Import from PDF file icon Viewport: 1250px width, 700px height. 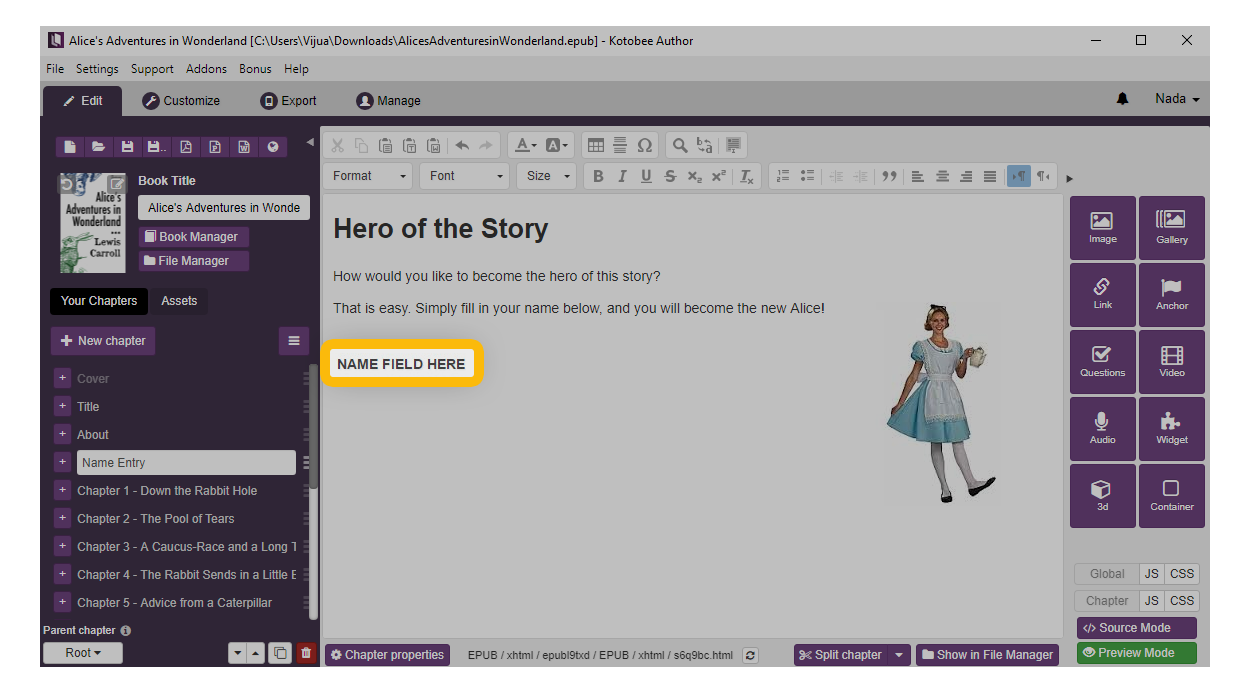(186, 147)
